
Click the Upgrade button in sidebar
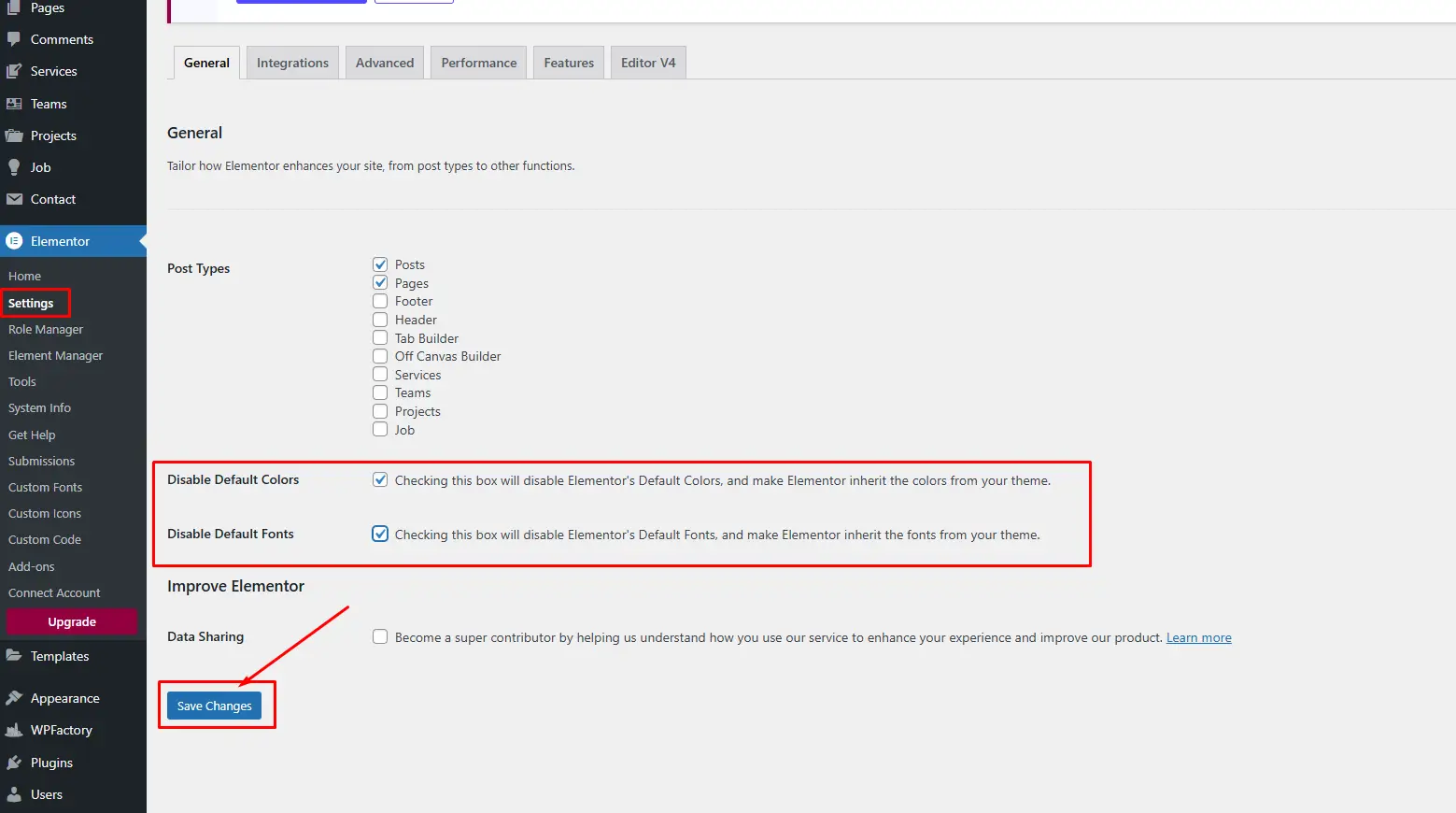[72, 621]
